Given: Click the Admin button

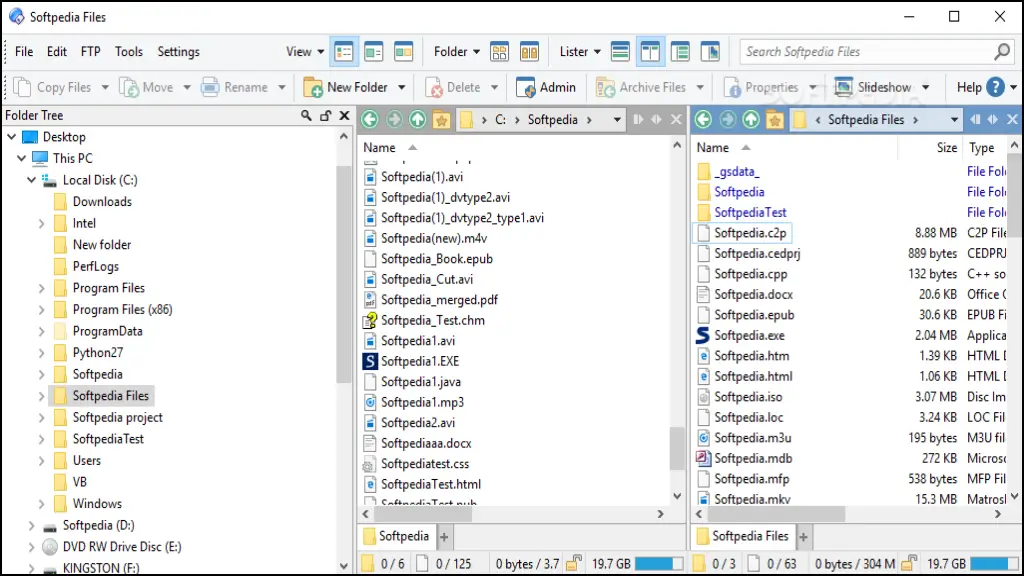Looking at the screenshot, I should pyautogui.click(x=546, y=87).
